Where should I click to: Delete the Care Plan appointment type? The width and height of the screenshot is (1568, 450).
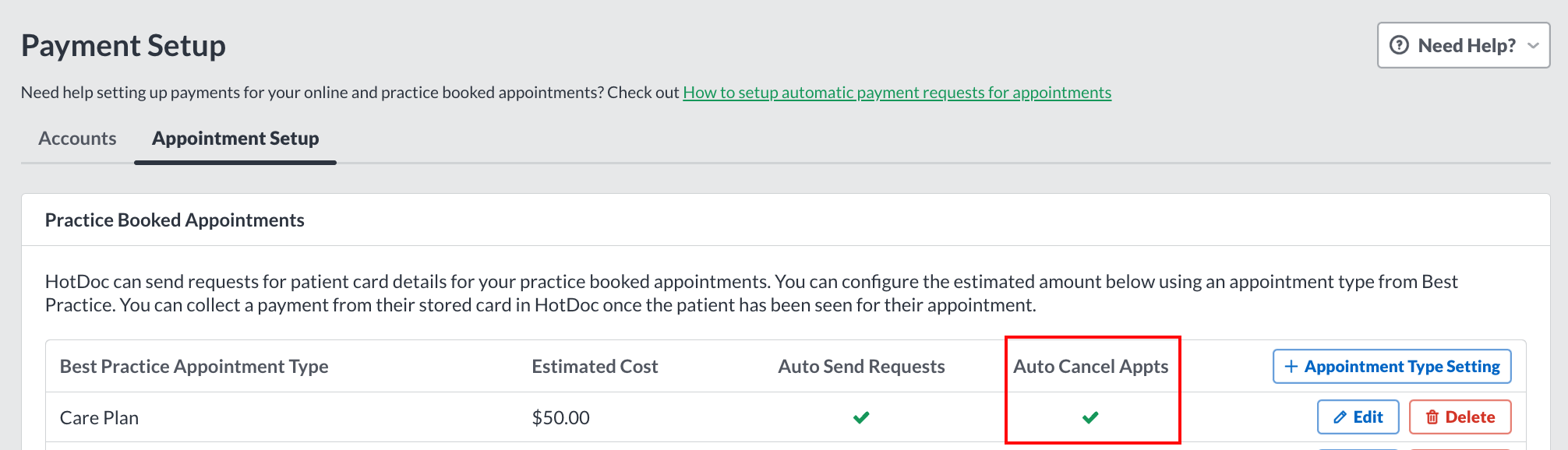point(1460,417)
